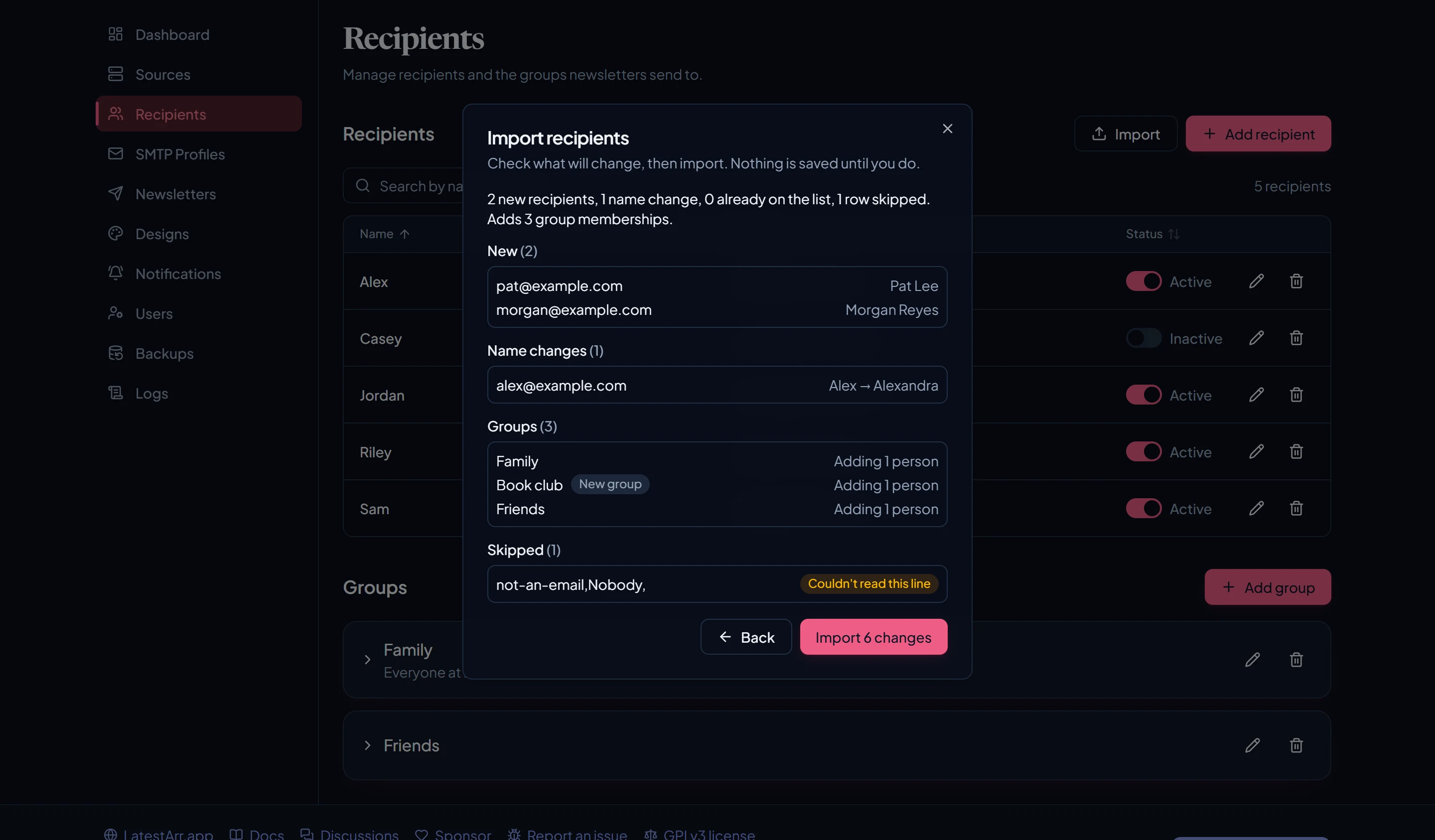Delete Alex recipient with trash icon
1435x840 pixels.
(1296, 281)
